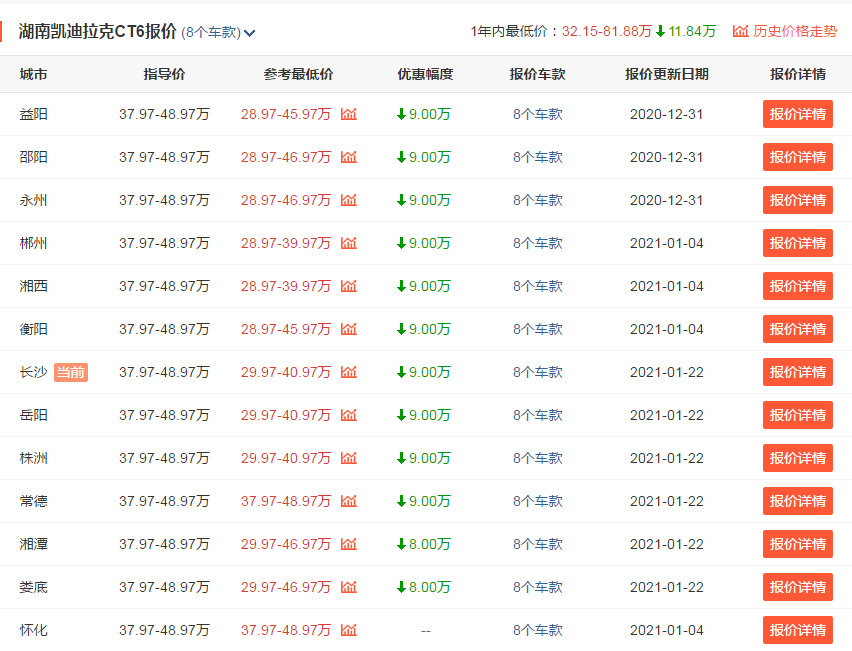Click the 当前 badge beside 长沙
The image size is (852, 651).
(x=71, y=372)
